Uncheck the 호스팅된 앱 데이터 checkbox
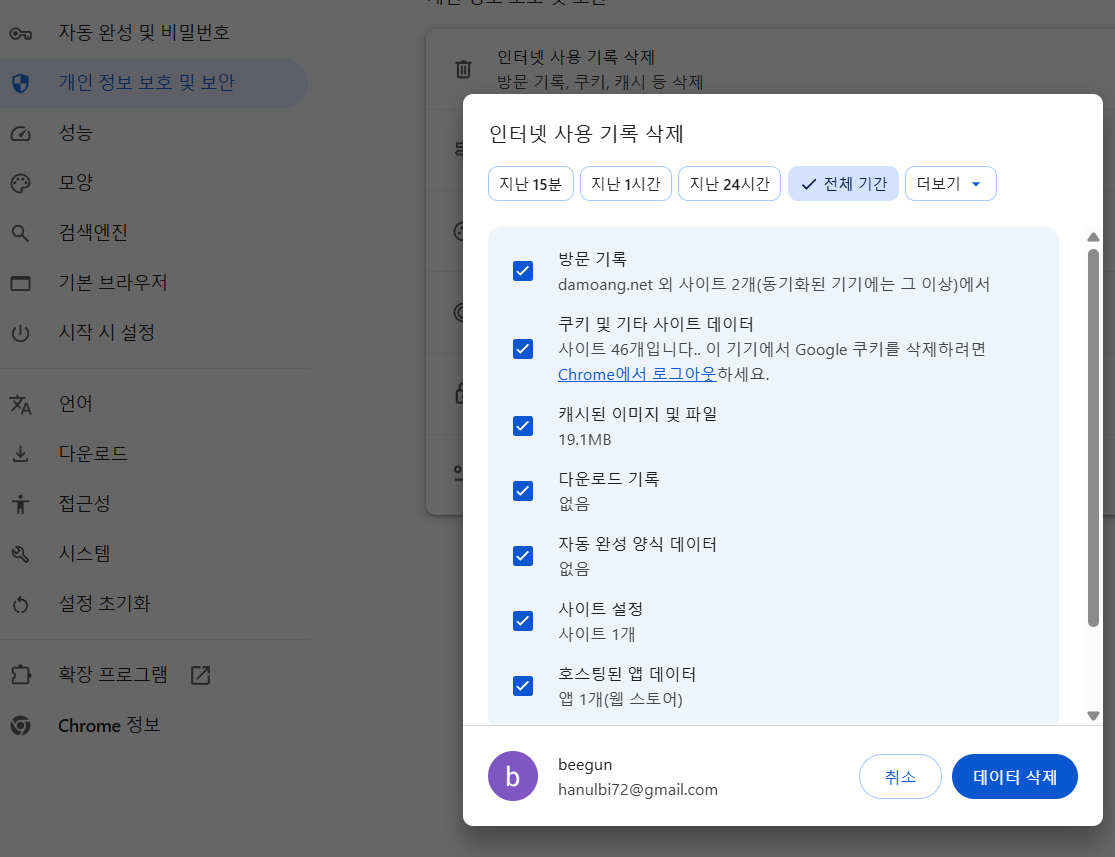The height and width of the screenshot is (857, 1115). pyautogui.click(x=523, y=686)
